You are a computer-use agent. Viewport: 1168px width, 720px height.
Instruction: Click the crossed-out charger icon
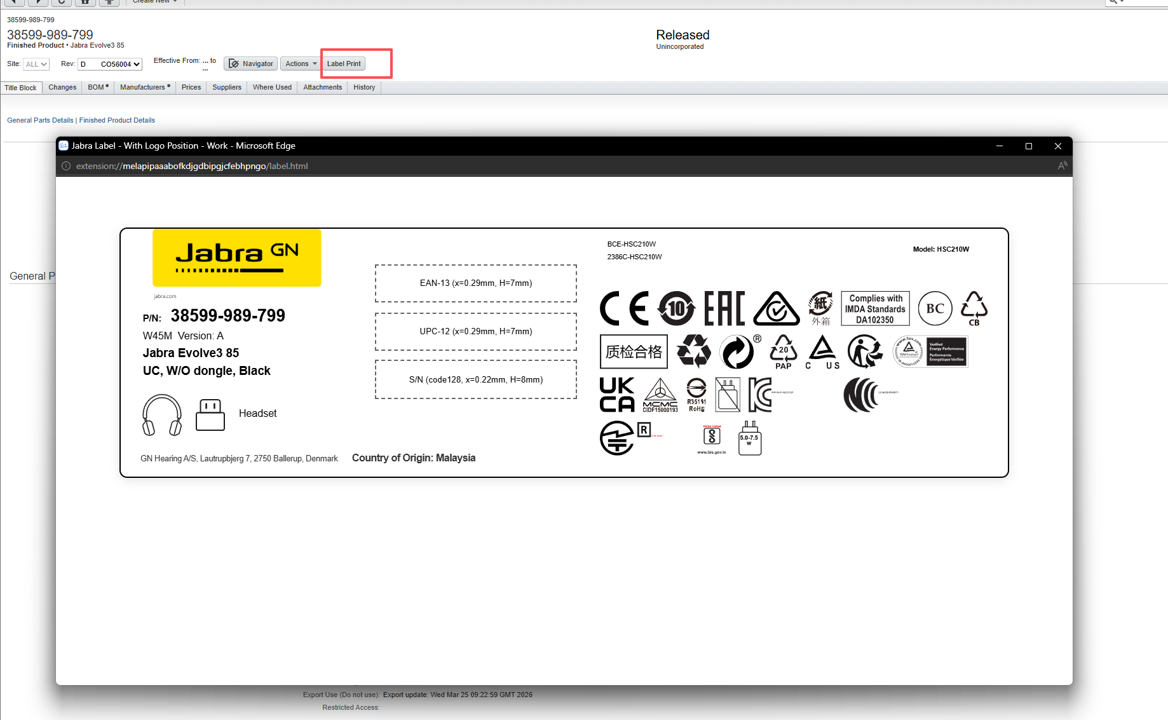click(x=727, y=395)
